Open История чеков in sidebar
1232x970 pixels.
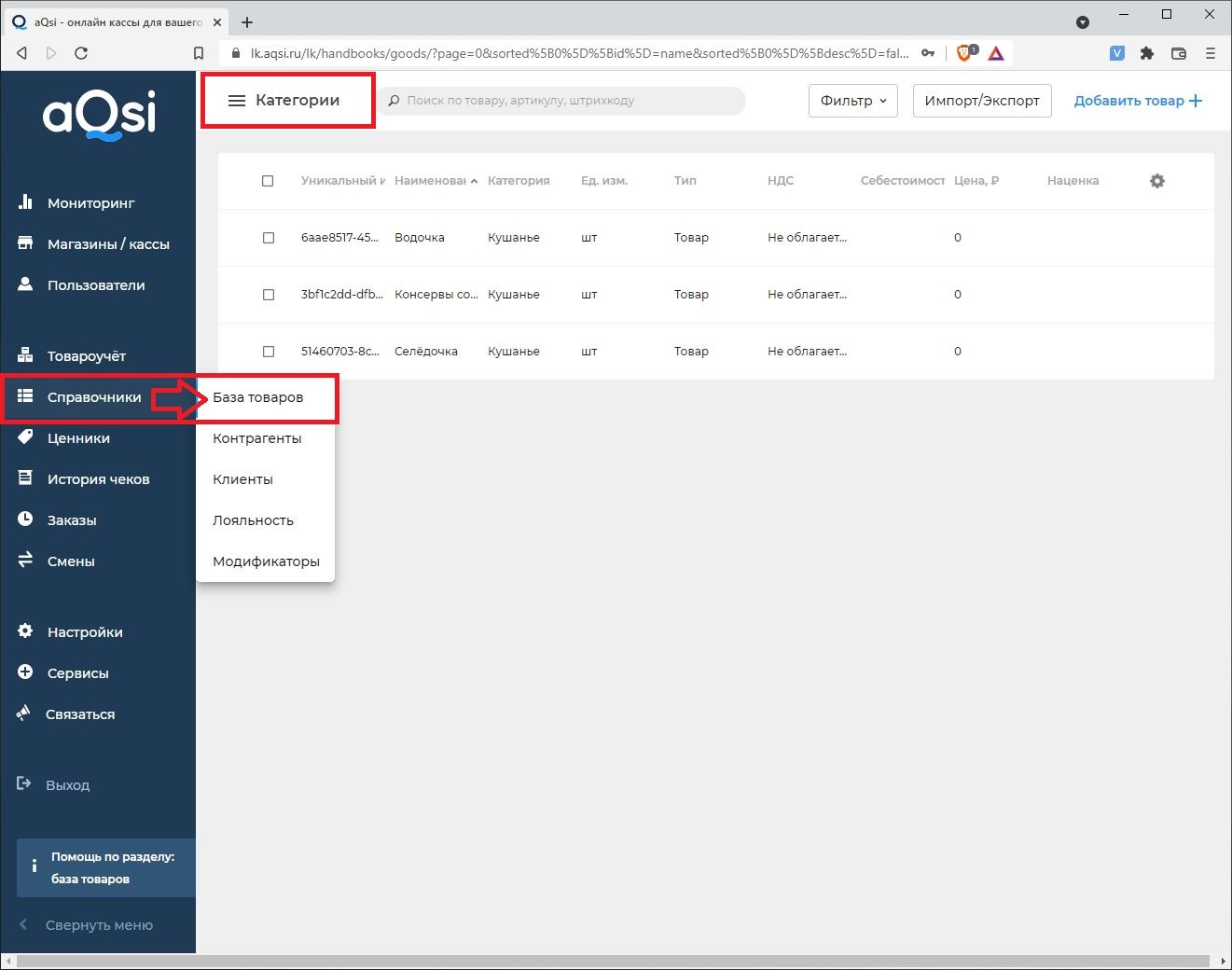(98, 479)
